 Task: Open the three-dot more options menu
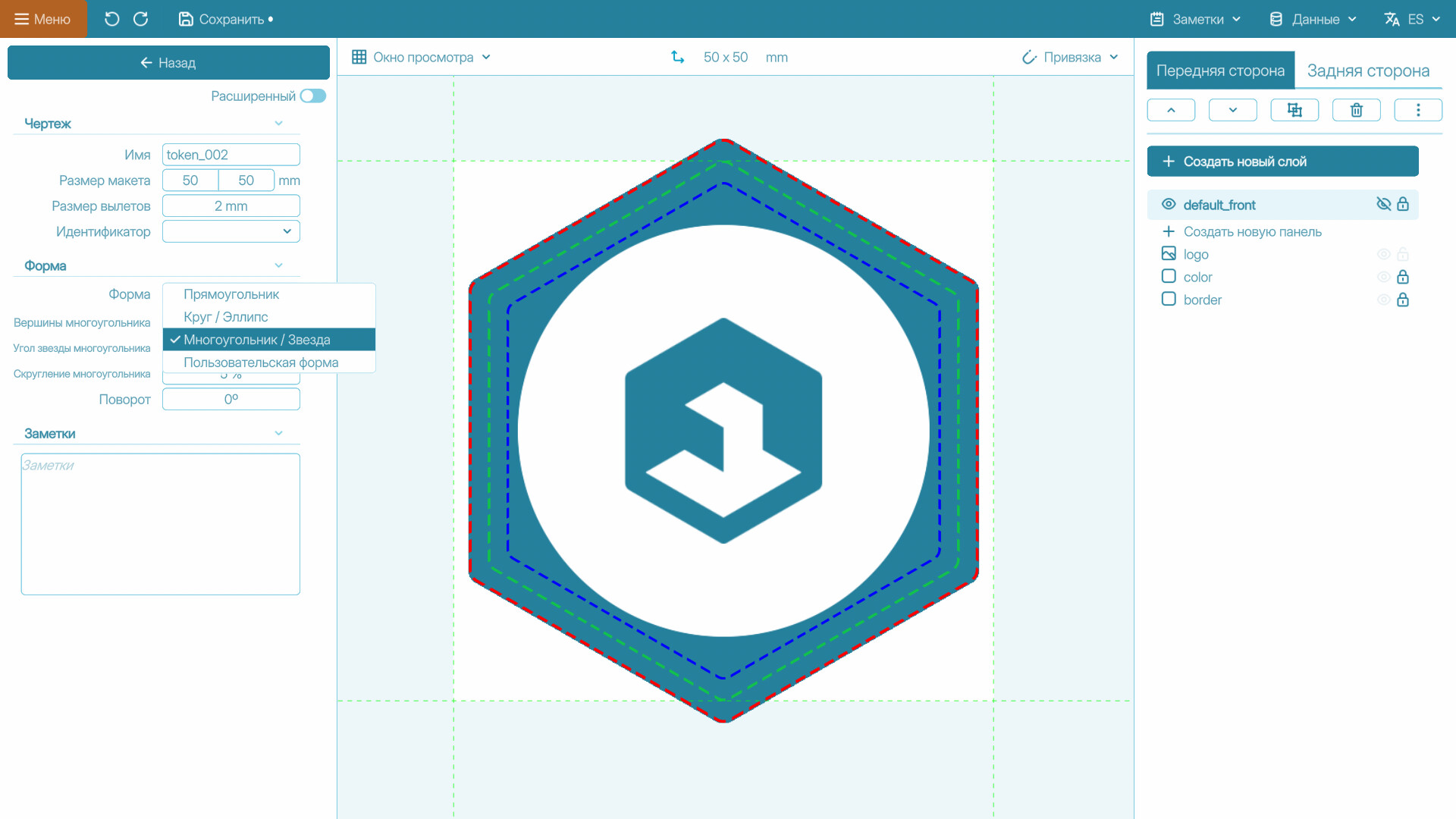(x=1417, y=110)
